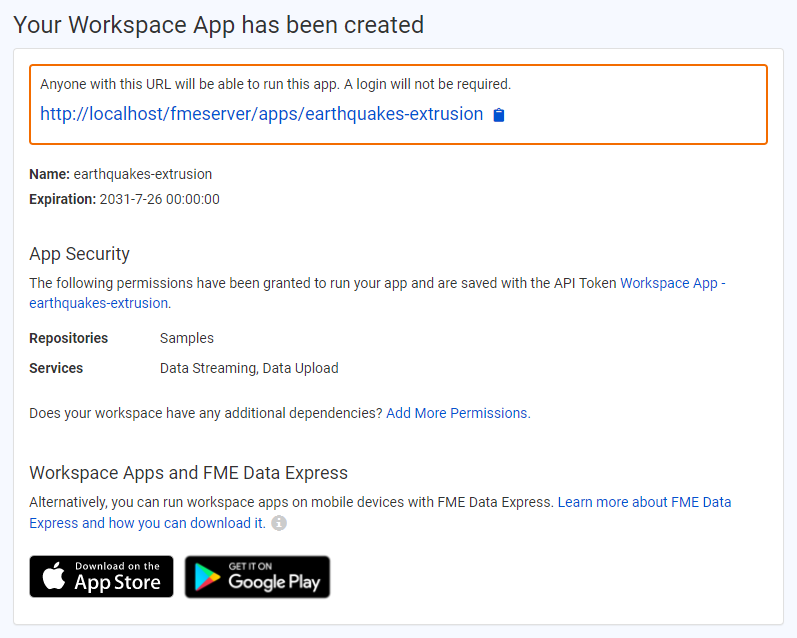The width and height of the screenshot is (797, 638).
Task: Open the Workspace App API token link
Action: [x=668, y=283]
